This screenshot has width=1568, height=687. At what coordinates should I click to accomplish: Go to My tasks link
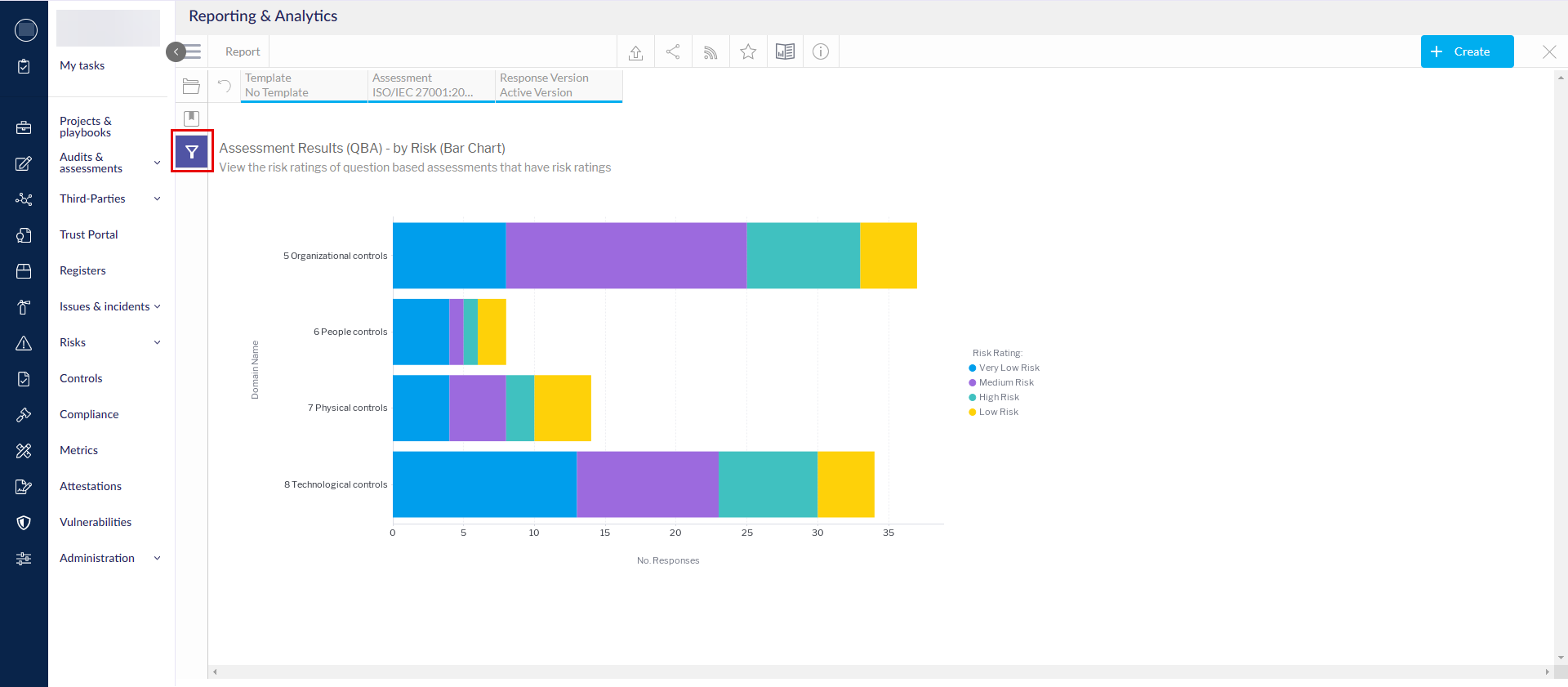tap(82, 65)
